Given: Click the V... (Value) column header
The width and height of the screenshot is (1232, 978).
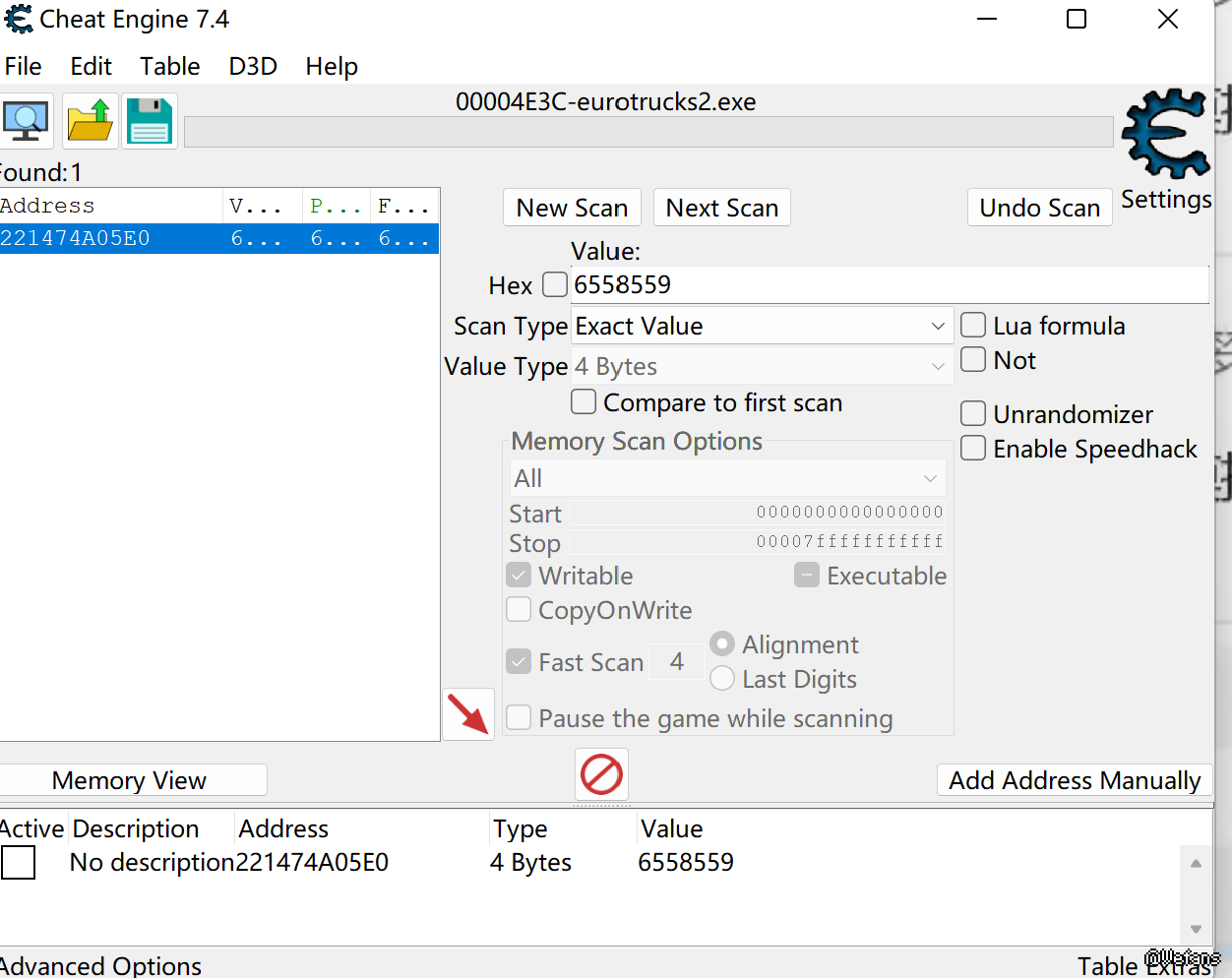Looking at the screenshot, I should tap(263, 206).
